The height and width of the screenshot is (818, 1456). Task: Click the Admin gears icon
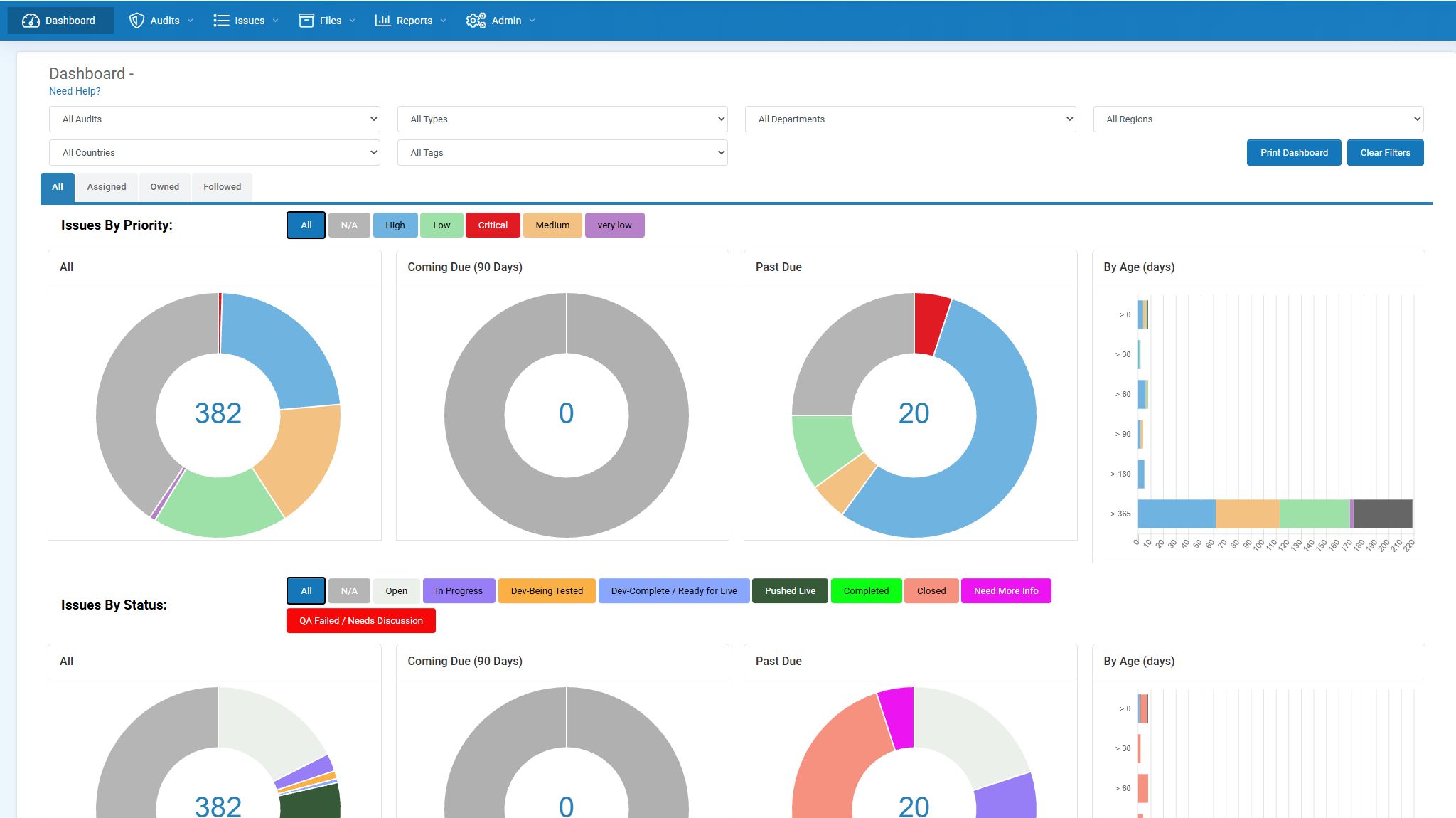[x=476, y=21]
